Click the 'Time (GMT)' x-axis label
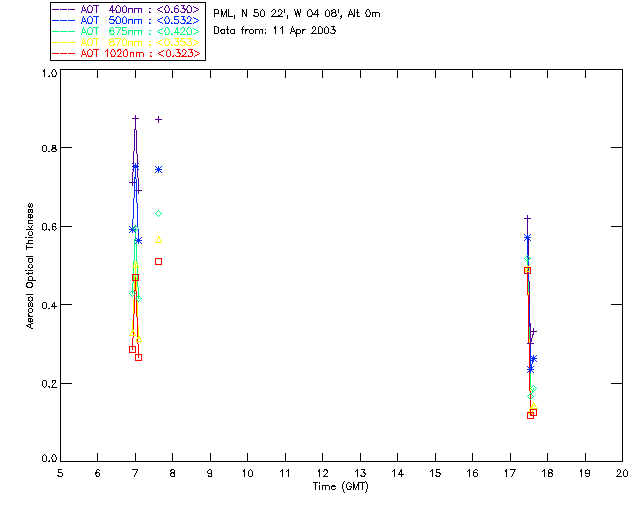The width and height of the screenshot is (640, 512). (341, 487)
